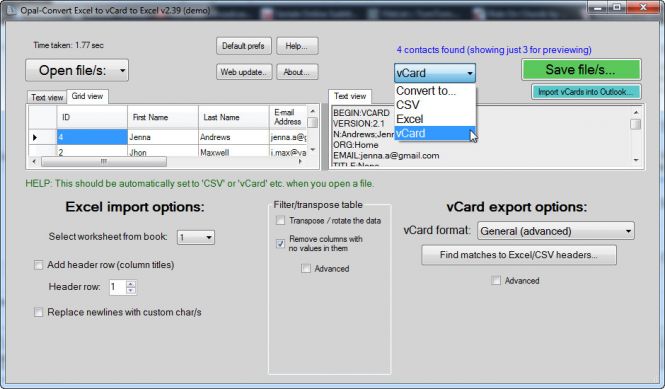Enable Add header row (column titles)

39,265
